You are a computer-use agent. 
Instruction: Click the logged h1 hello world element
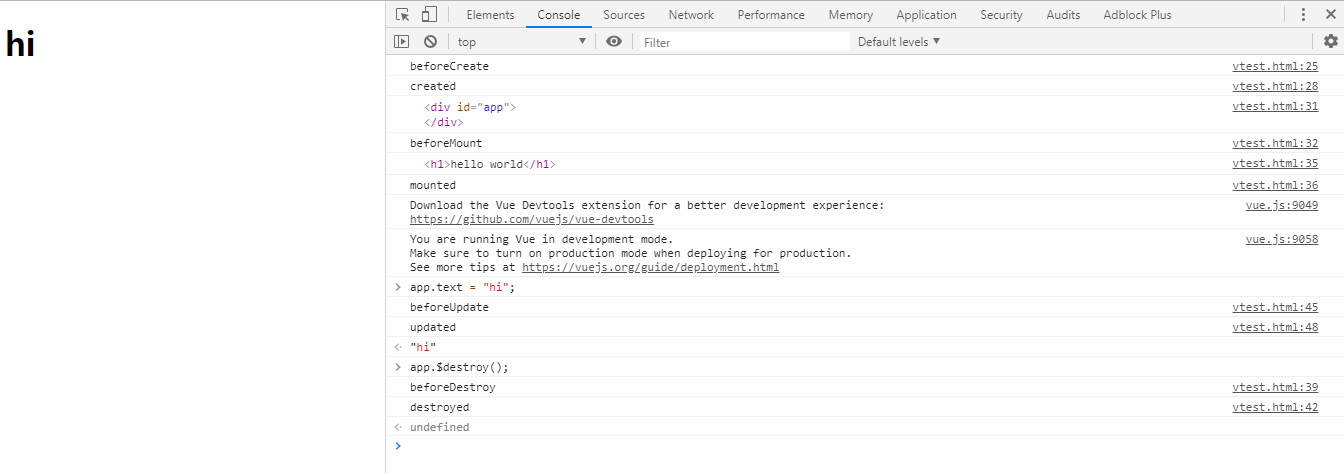pos(490,164)
